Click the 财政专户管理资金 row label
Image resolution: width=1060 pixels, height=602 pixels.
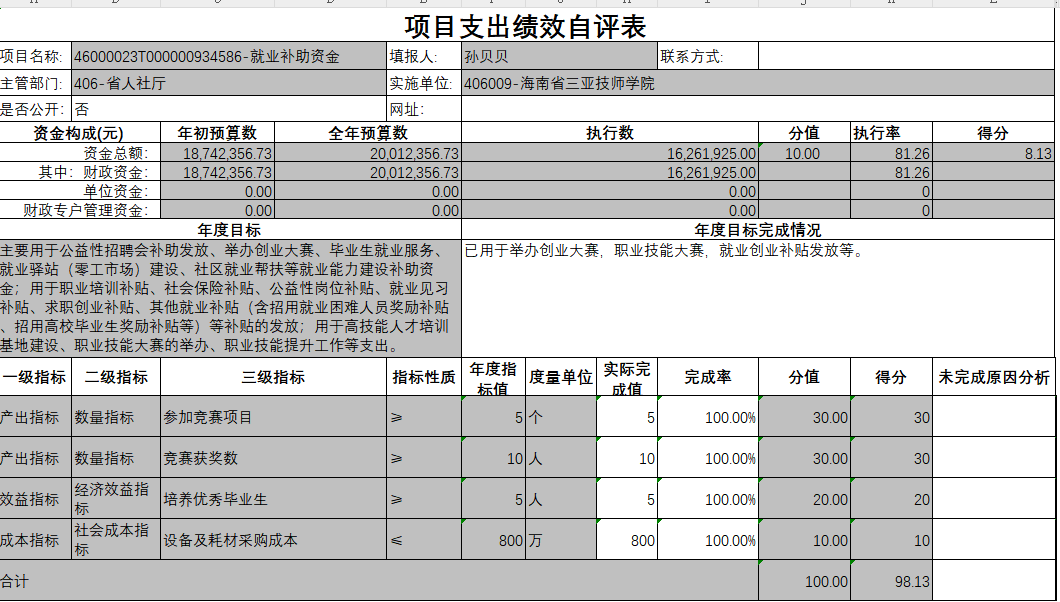(80, 209)
